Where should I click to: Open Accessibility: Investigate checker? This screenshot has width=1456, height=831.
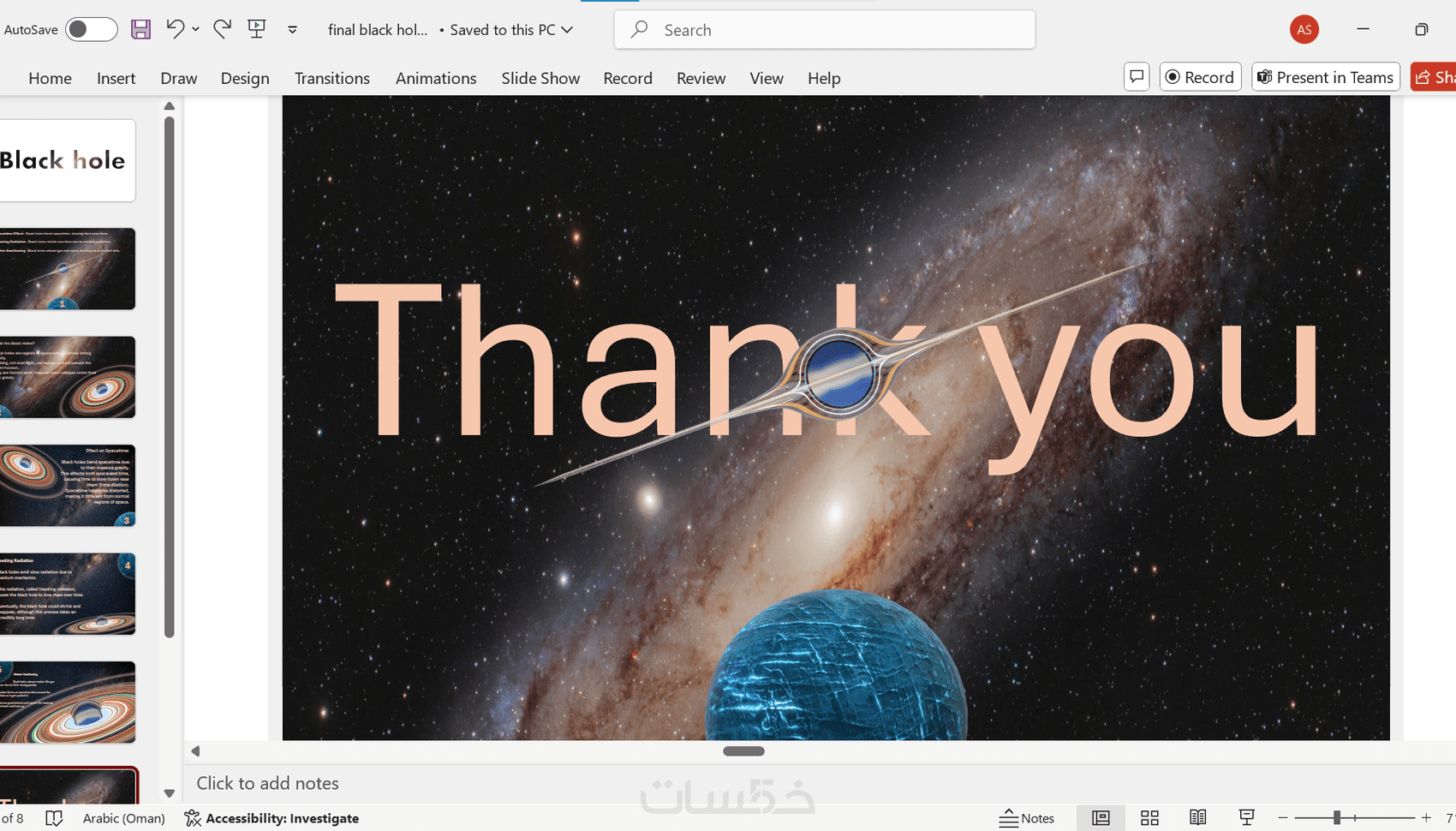272,818
